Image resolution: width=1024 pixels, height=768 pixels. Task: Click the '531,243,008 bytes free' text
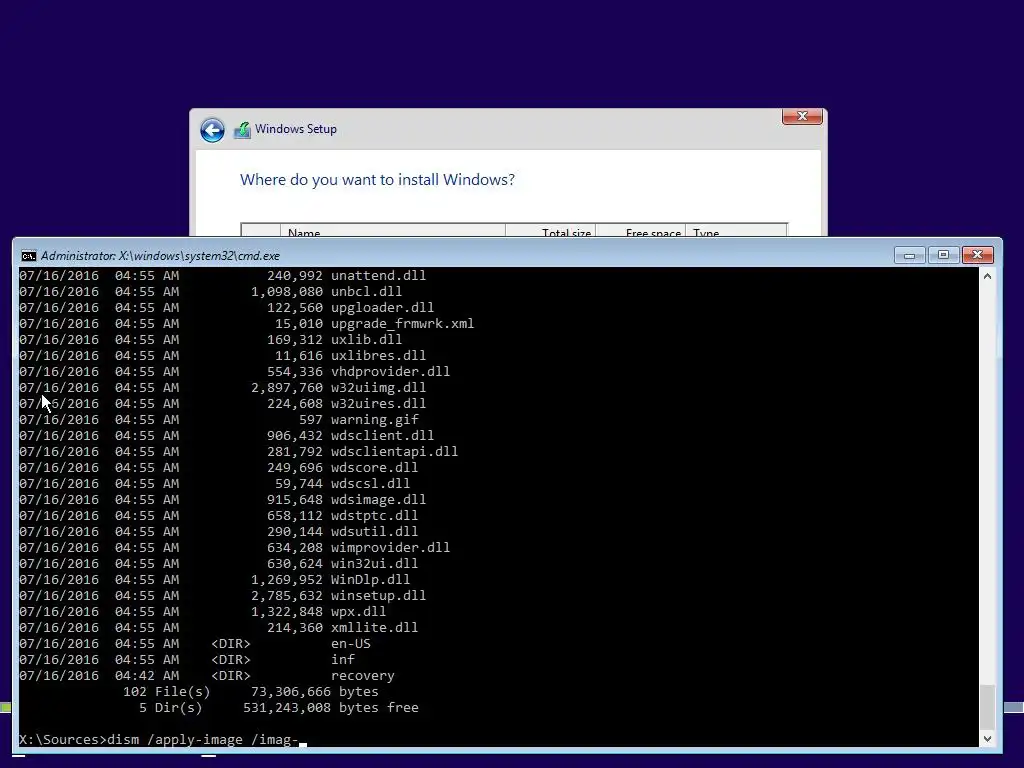(x=330, y=707)
